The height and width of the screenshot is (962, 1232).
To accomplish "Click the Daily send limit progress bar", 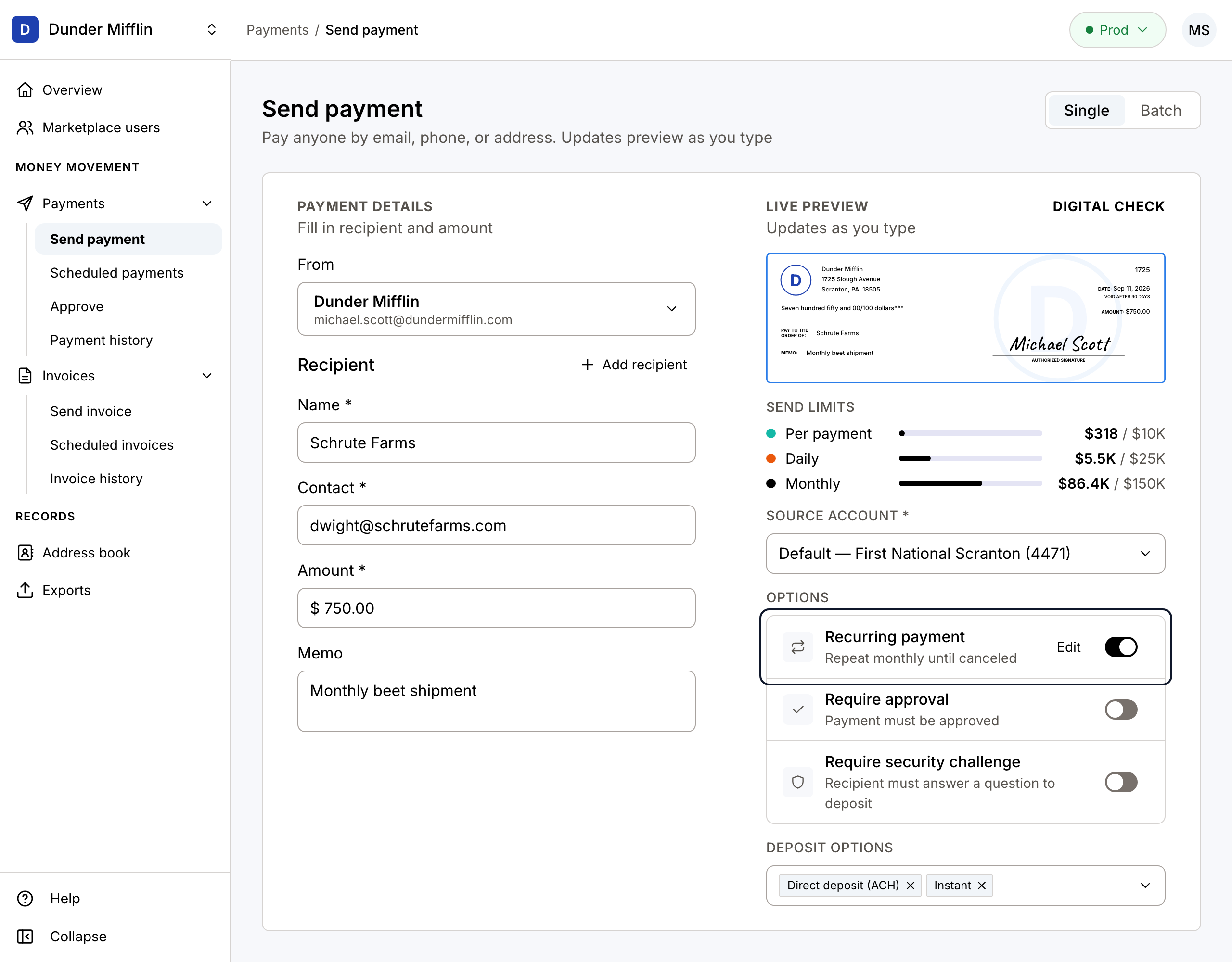I will tap(970, 458).
